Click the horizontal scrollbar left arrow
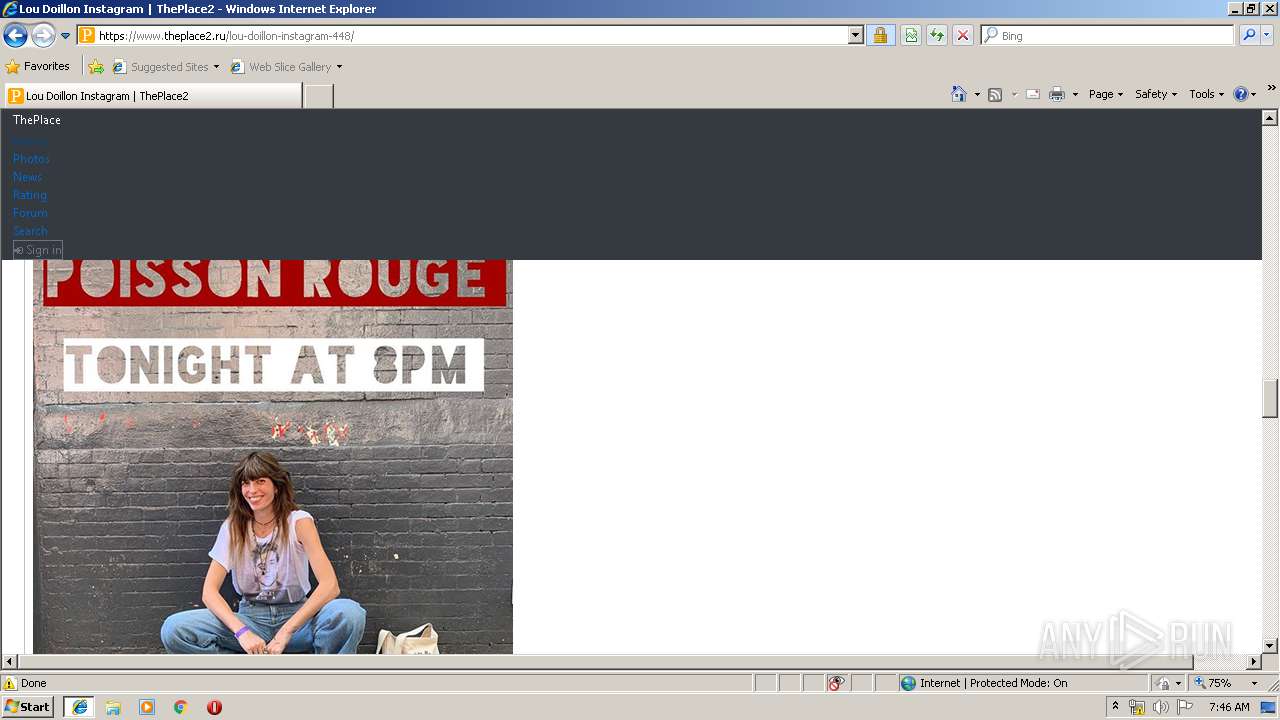Viewport: 1280px width, 720px height. pos(10,662)
